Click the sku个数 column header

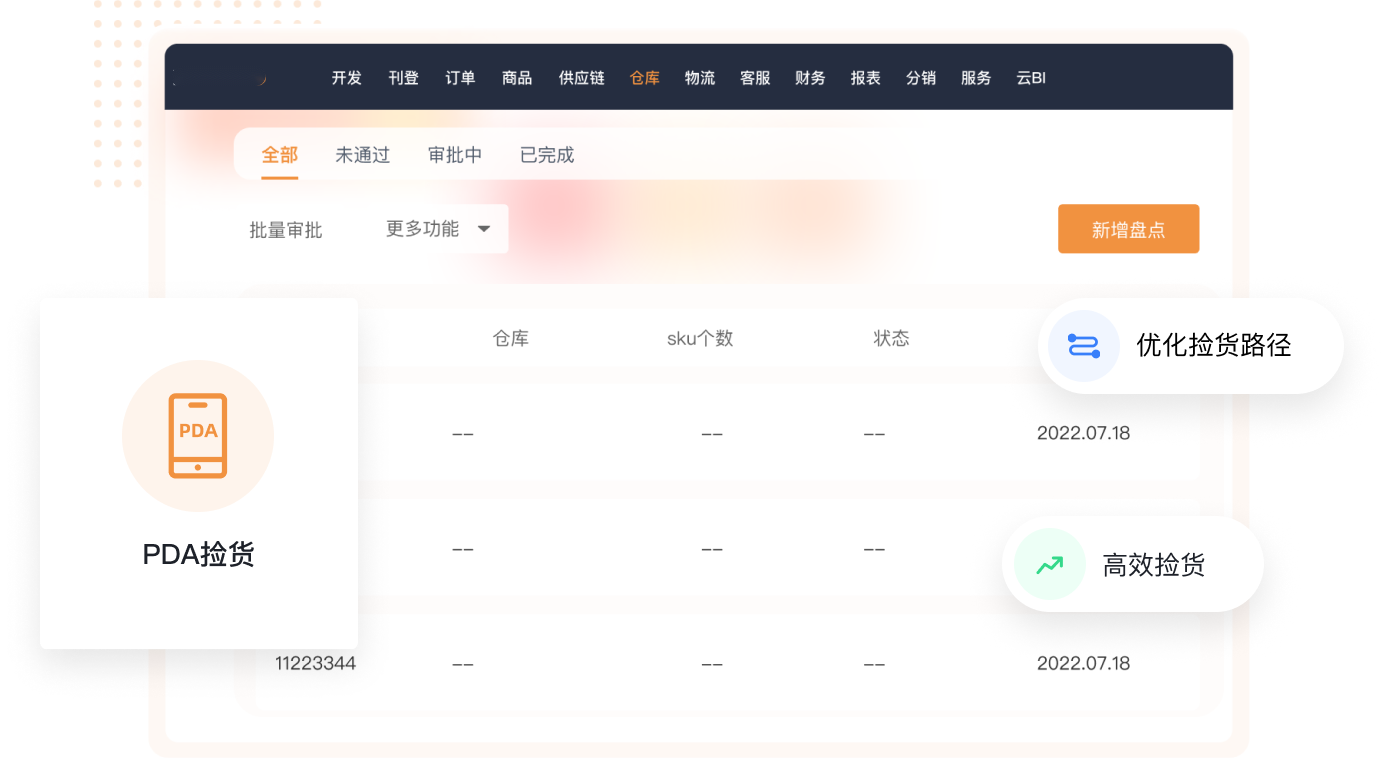point(700,339)
